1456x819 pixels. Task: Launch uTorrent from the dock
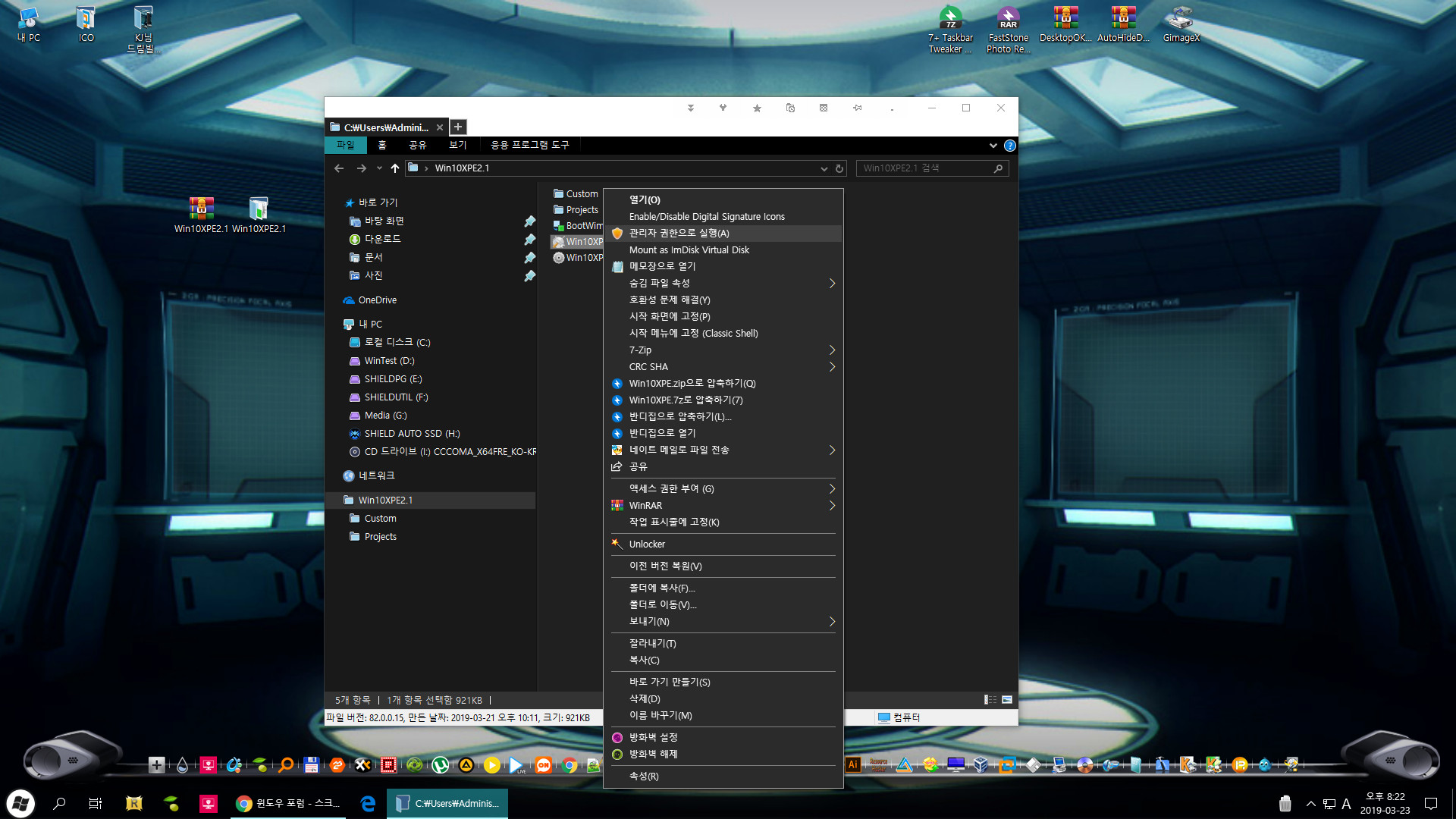440,765
